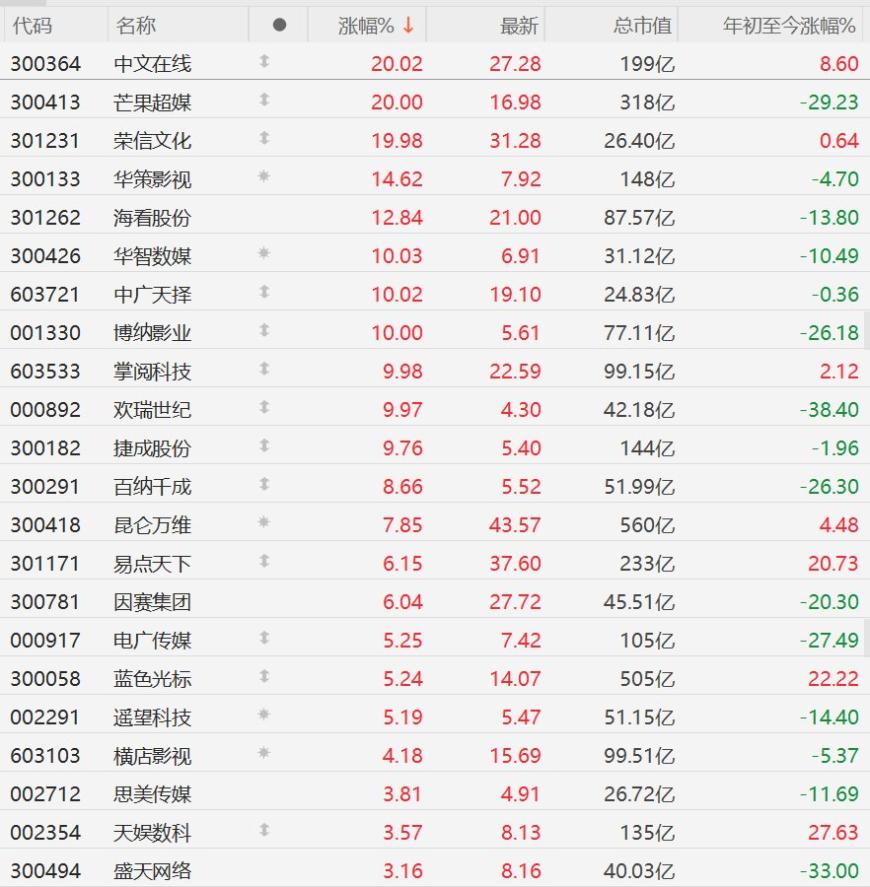This screenshot has height=887, width=870.
Task: Select stock name 易点天下
Action: point(152,564)
